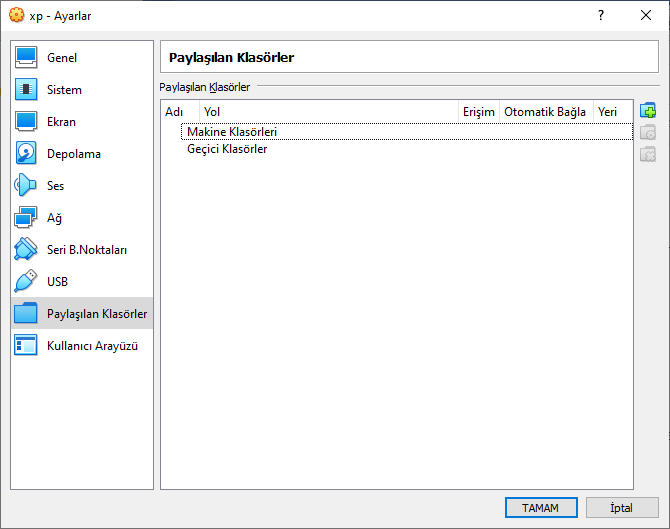This screenshot has width=670, height=529.
Task: Select the Paylaşılan Klasörler folder icon
Action: tap(26, 313)
